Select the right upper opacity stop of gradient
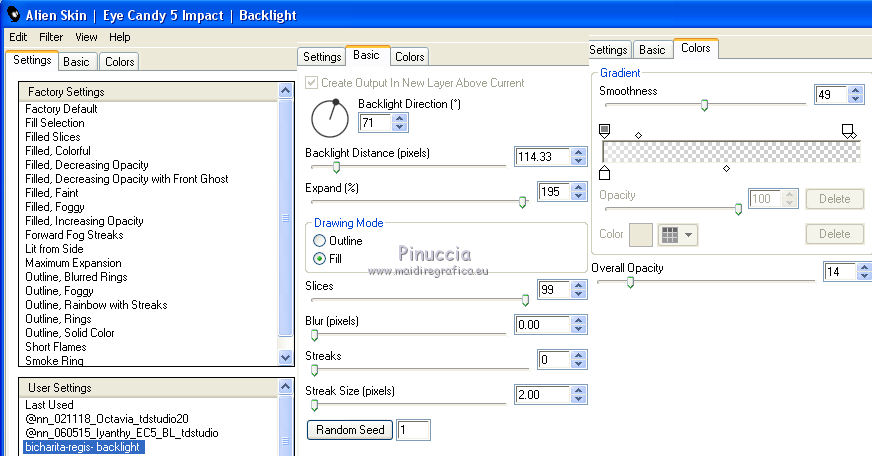The width and height of the screenshot is (872, 456). (849, 131)
